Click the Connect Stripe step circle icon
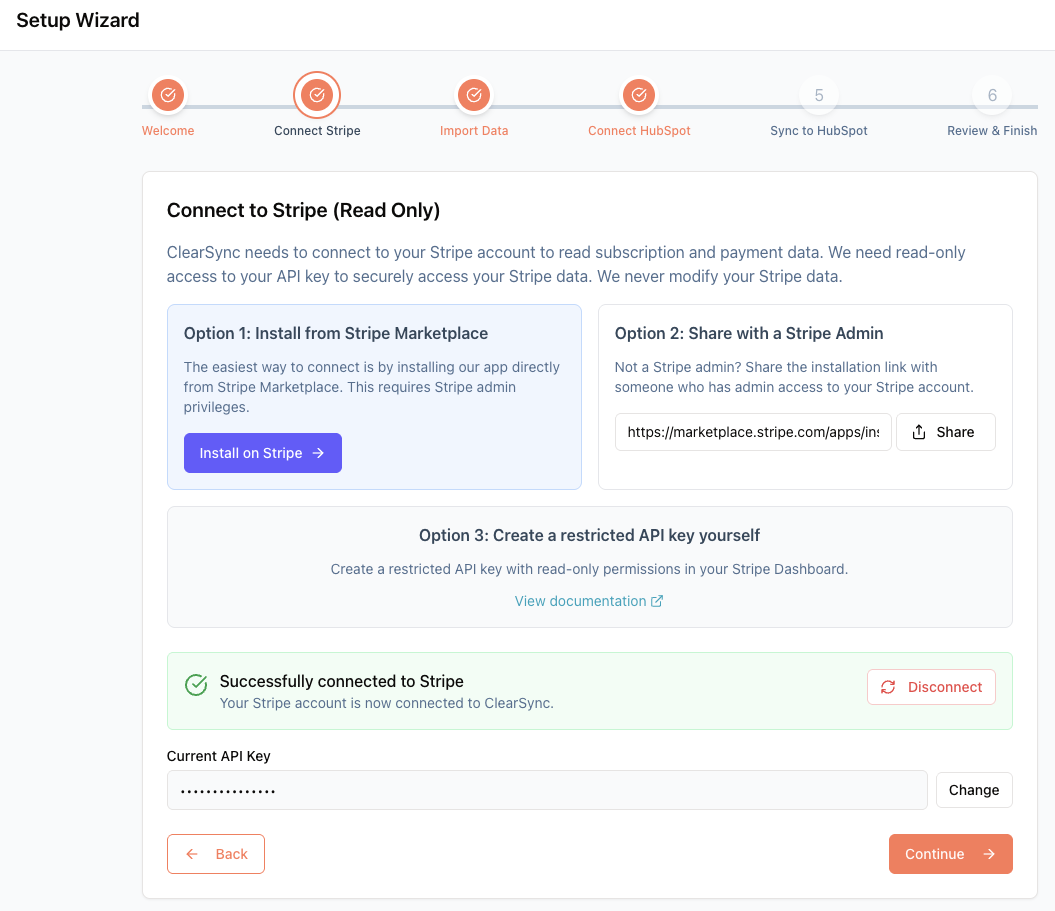 click(317, 95)
